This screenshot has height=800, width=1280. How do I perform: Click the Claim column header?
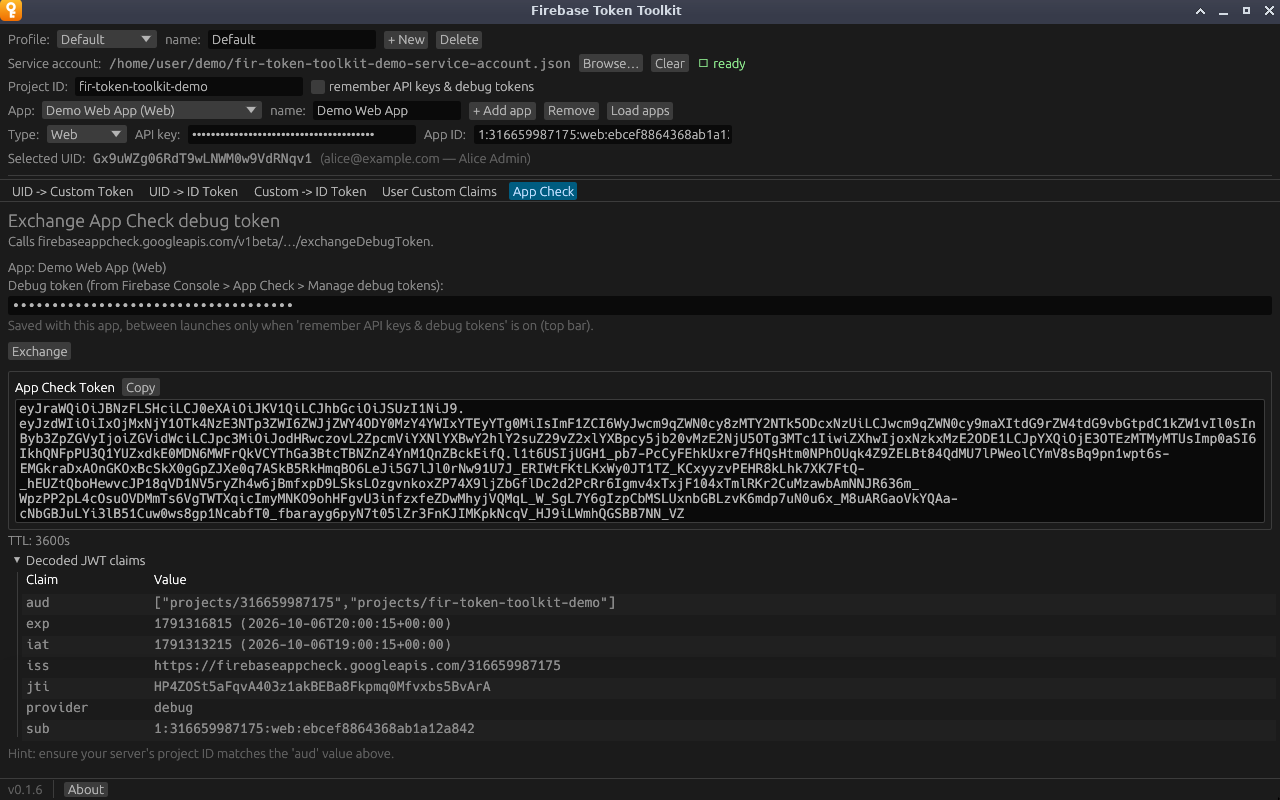click(42, 580)
